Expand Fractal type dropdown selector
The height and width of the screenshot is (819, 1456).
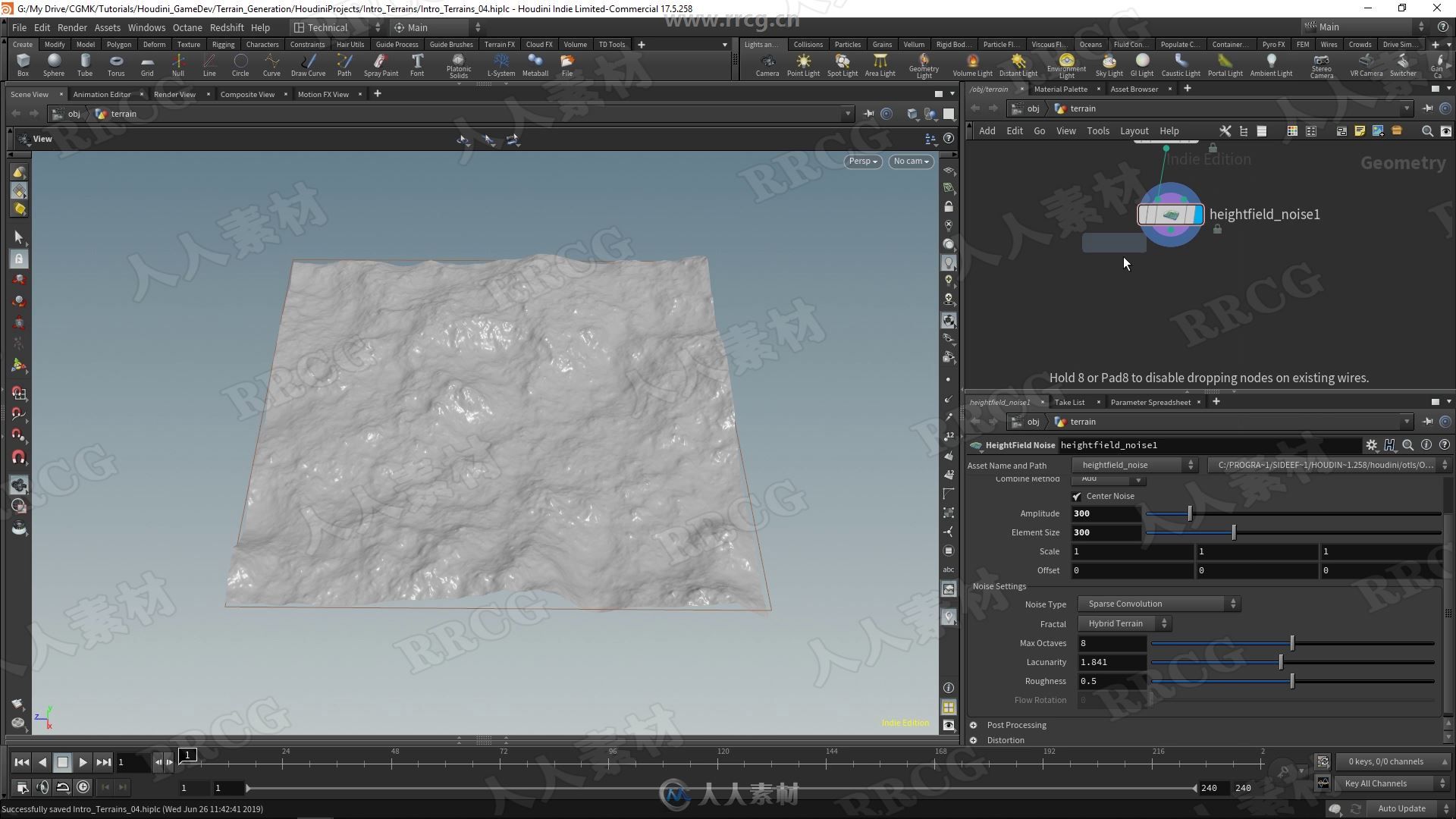[x=1163, y=622]
